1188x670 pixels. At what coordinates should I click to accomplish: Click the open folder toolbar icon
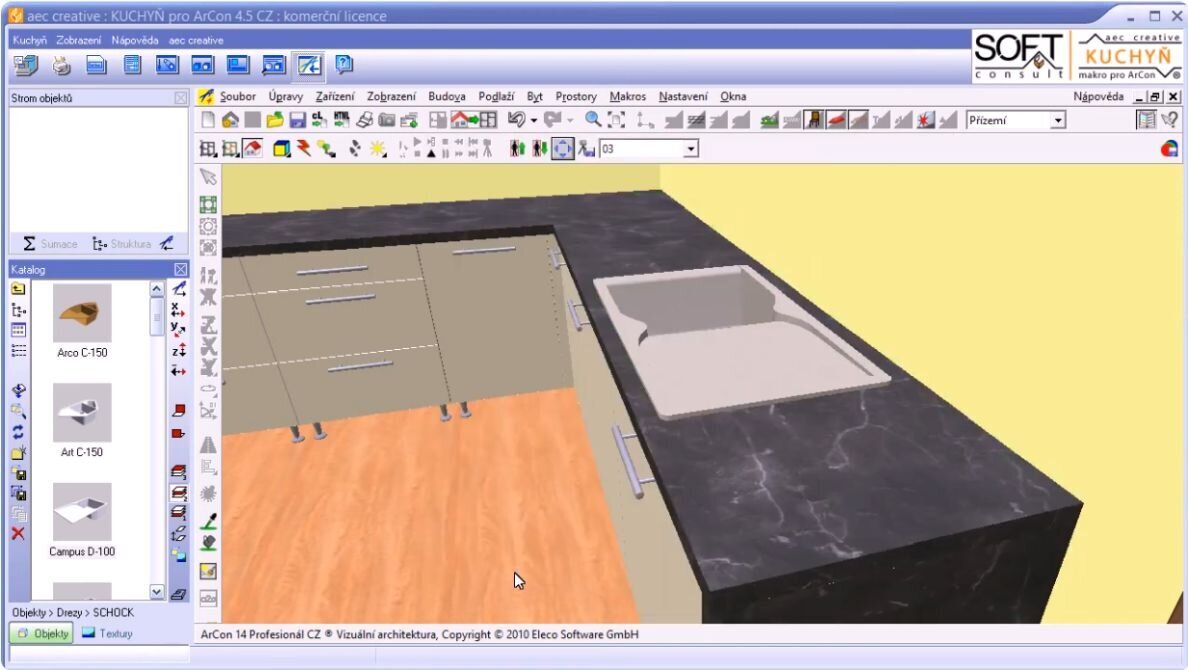275,121
